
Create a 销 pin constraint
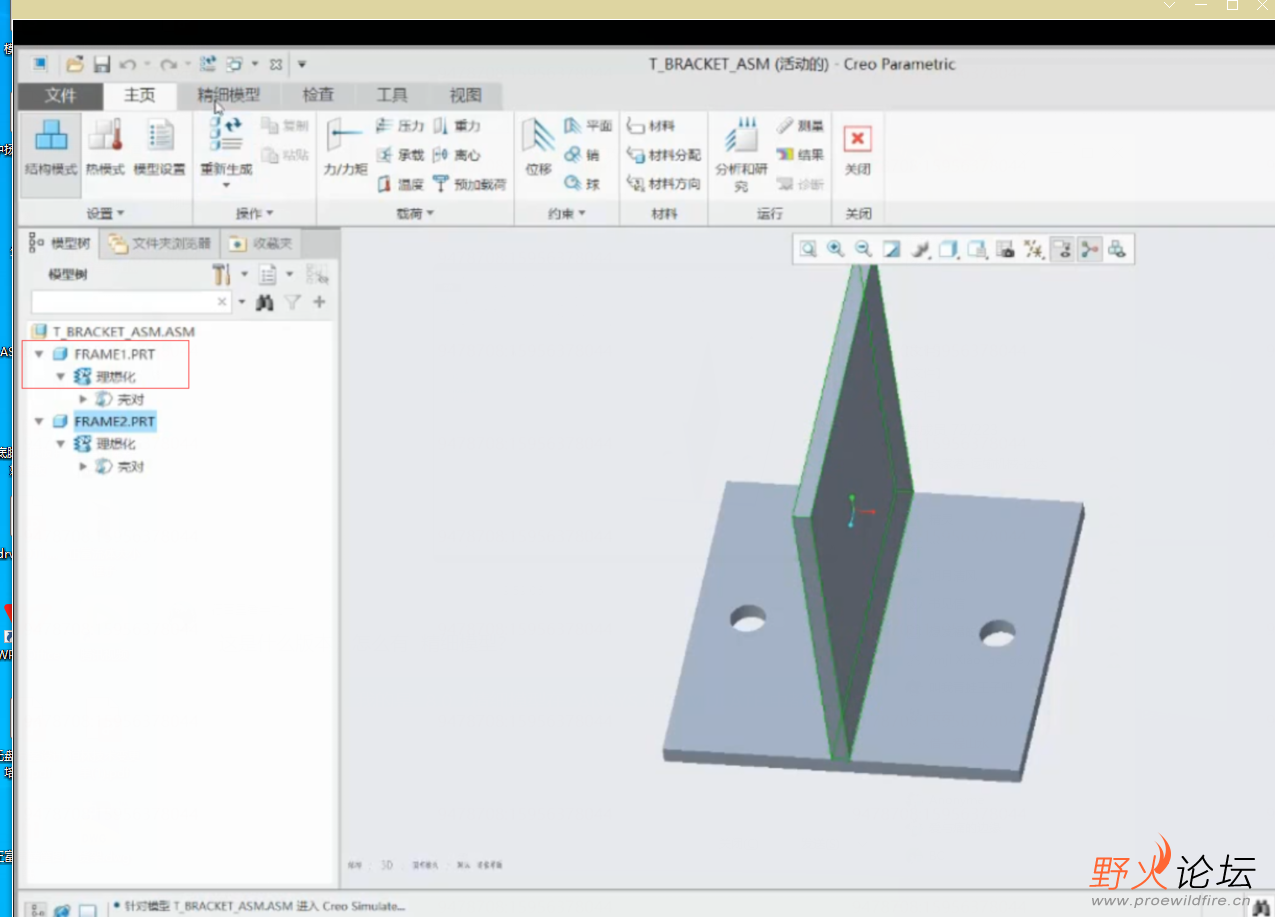[582, 155]
